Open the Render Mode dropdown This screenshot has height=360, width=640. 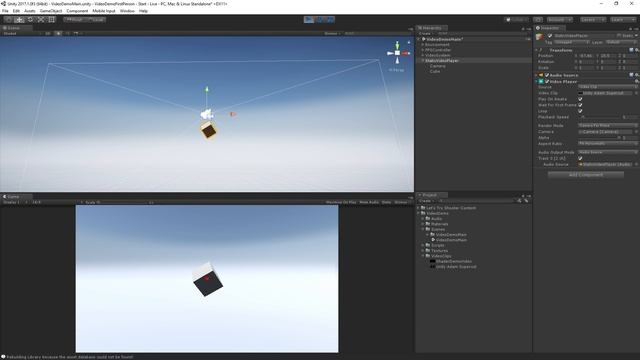607,126
